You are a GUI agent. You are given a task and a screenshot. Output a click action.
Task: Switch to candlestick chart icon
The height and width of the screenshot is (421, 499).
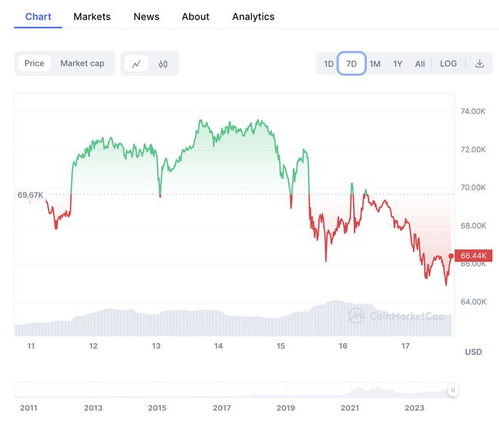pyautogui.click(x=163, y=64)
